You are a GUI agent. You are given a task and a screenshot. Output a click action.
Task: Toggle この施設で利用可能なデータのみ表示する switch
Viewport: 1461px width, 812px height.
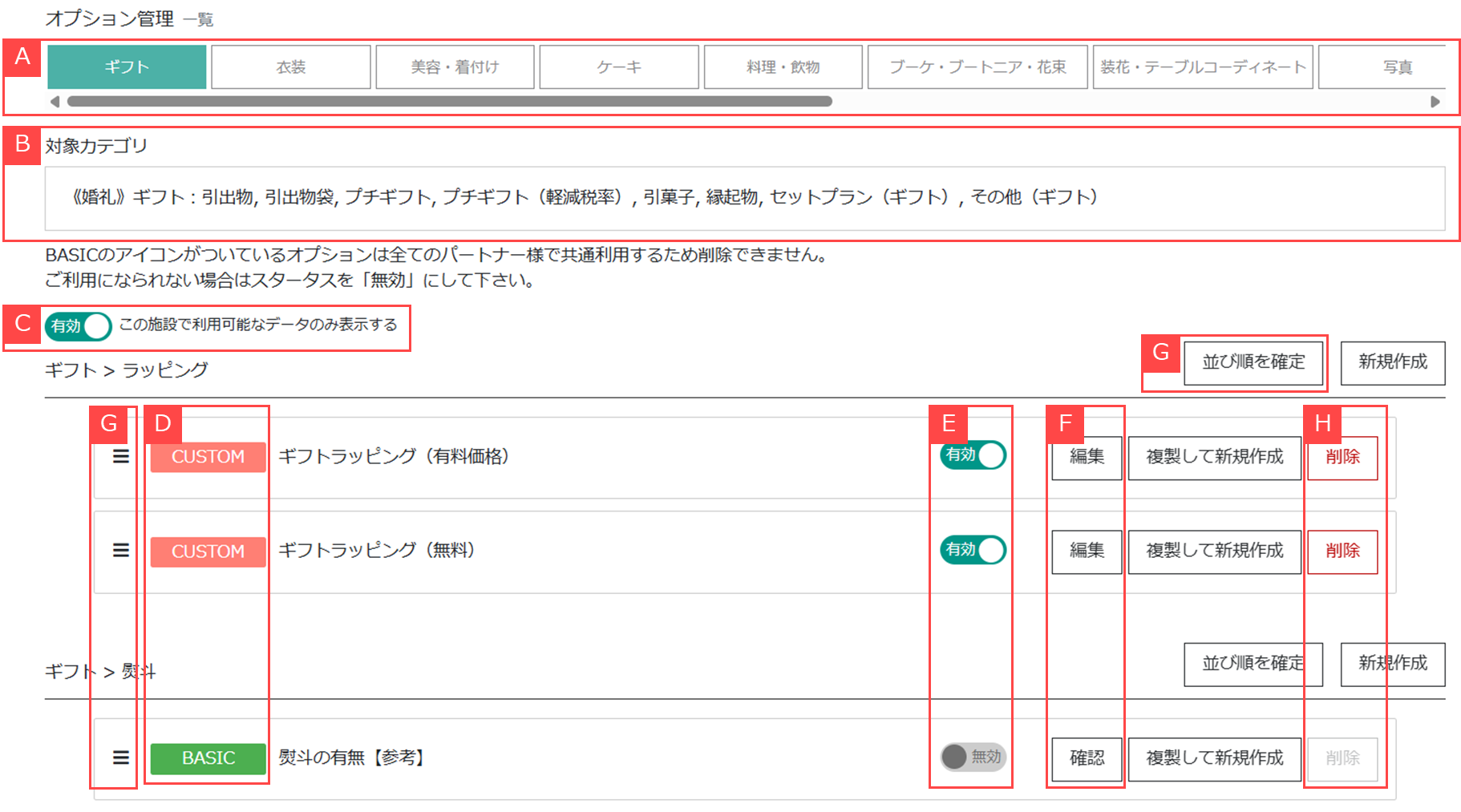coord(78,326)
